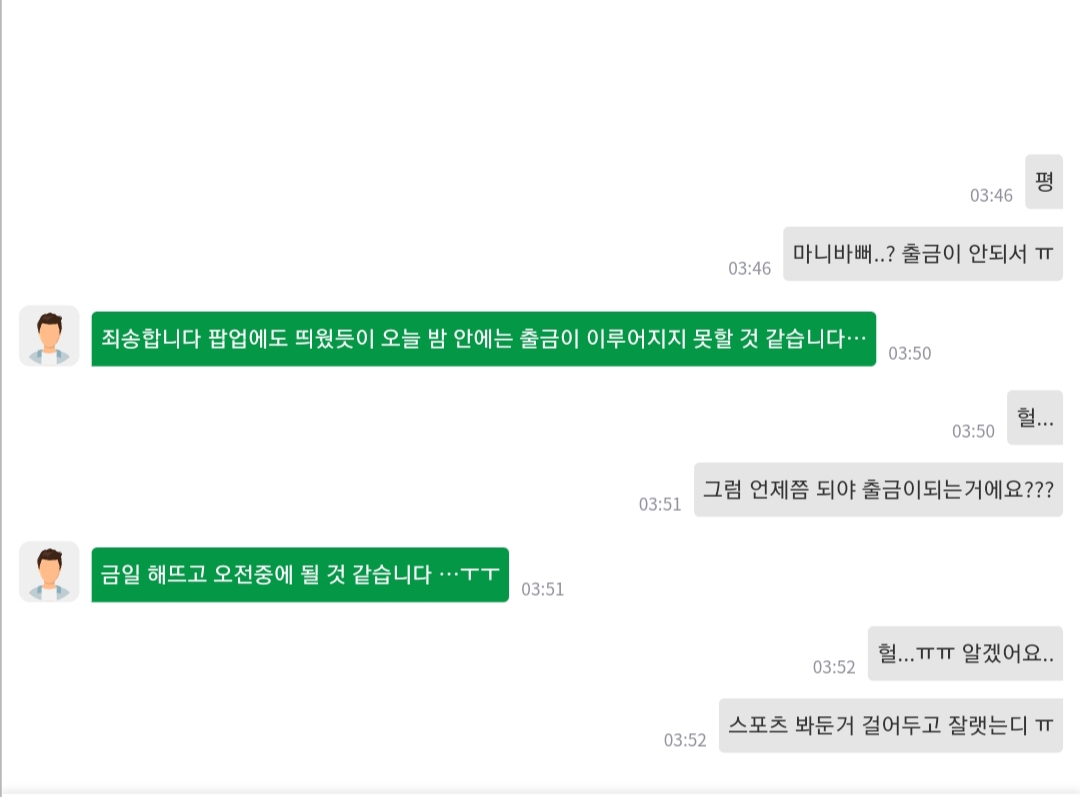Select the green 금일 해뜨고 오전중에 bubble
The image size is (1080, 797).
[x=300, y=575]
